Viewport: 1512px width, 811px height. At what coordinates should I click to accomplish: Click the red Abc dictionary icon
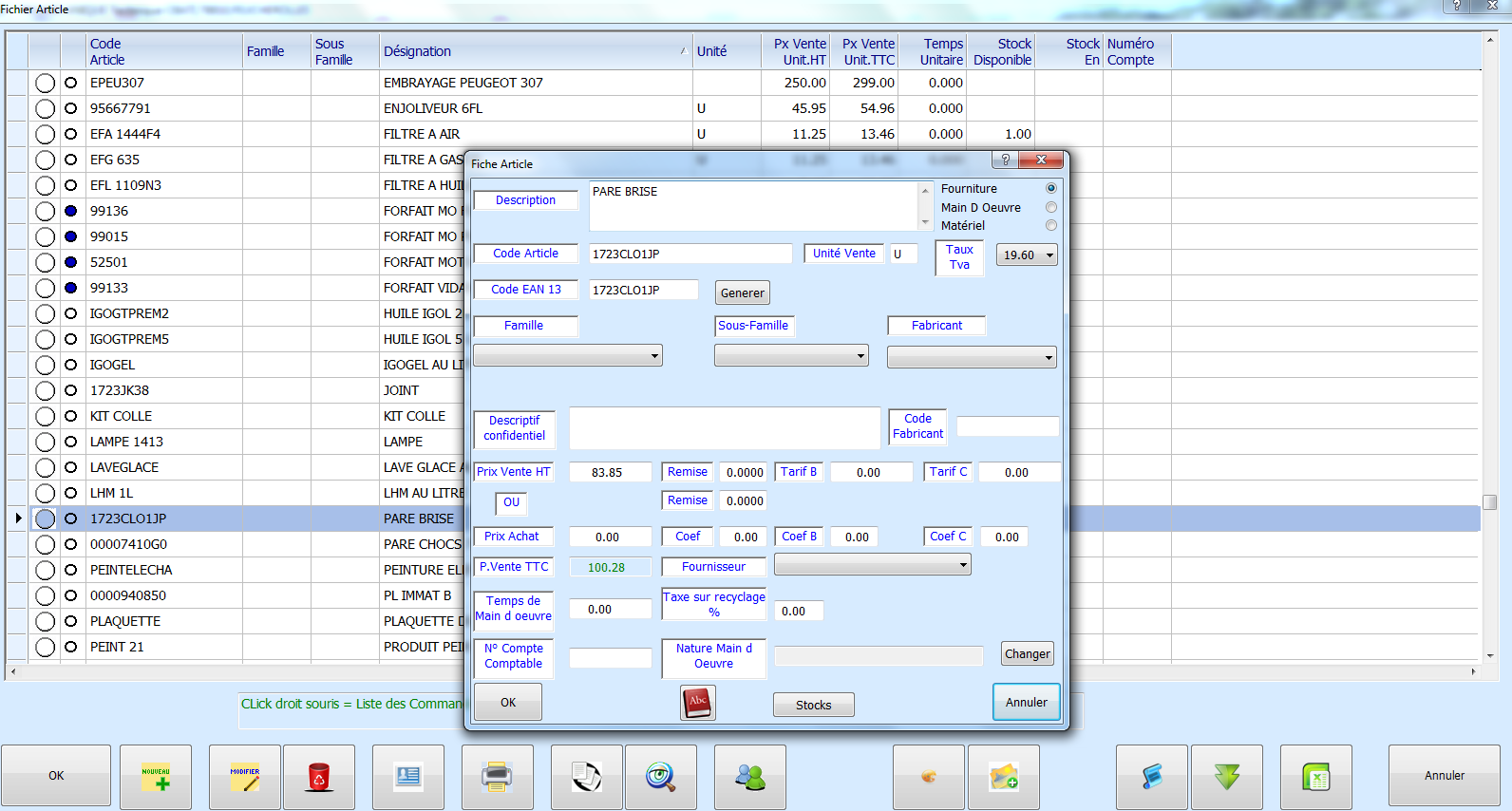[698, 703]
